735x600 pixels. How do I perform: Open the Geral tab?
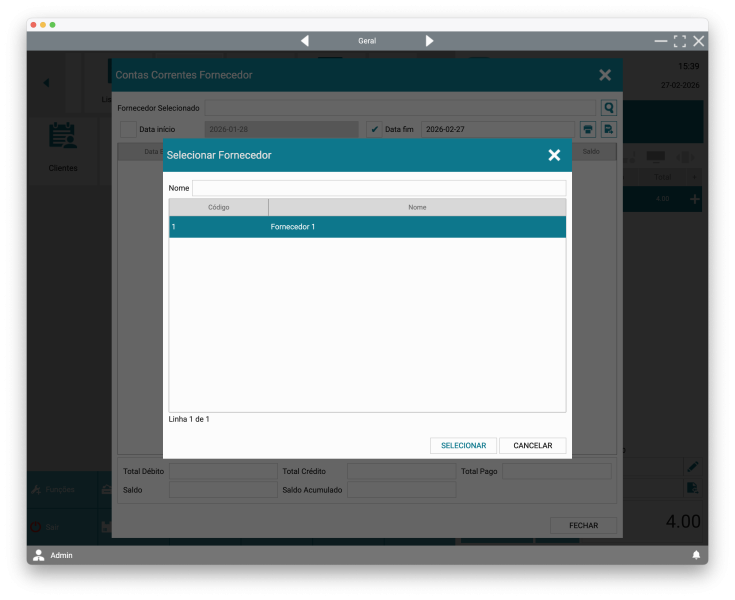click(x=367, y=41)
